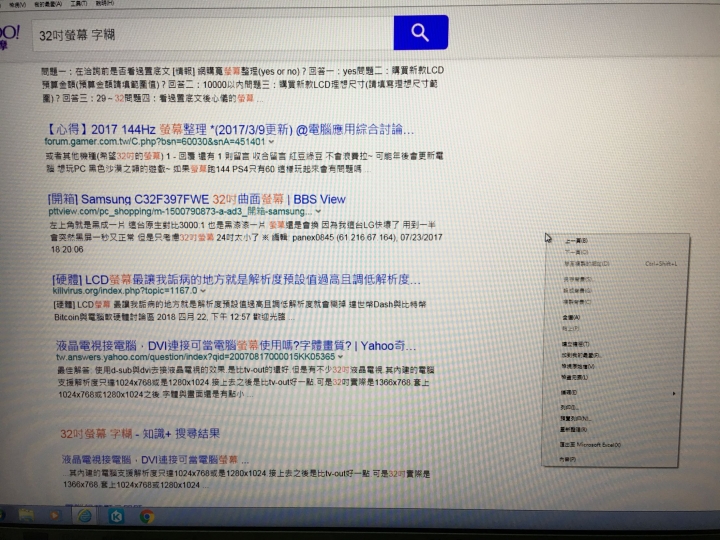Choose 加到我的最愛(F) in the context menu
This screenshot has width=720, height=540.
580,355
